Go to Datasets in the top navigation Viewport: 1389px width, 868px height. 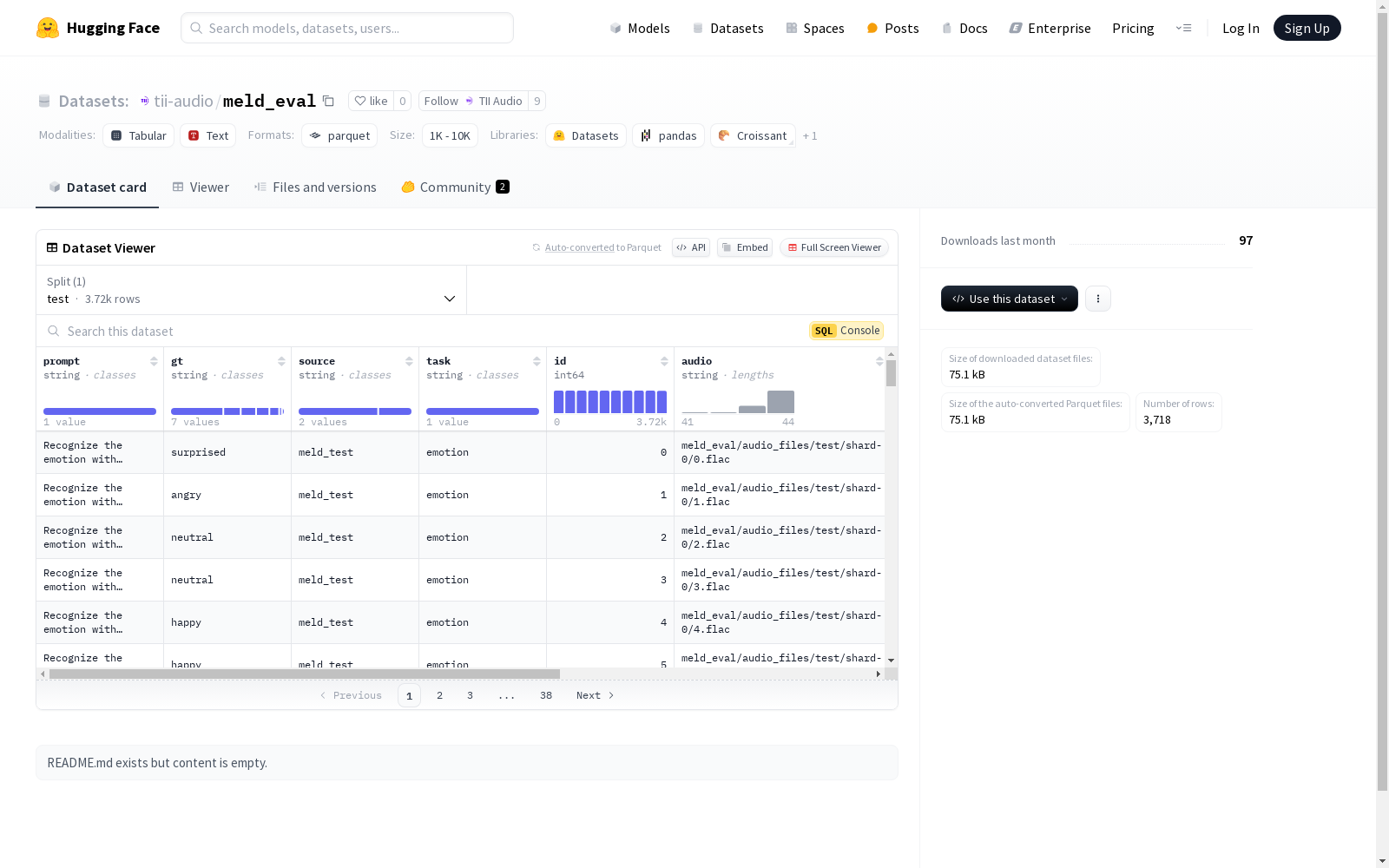pyautogui.click(x=727, y=29)
